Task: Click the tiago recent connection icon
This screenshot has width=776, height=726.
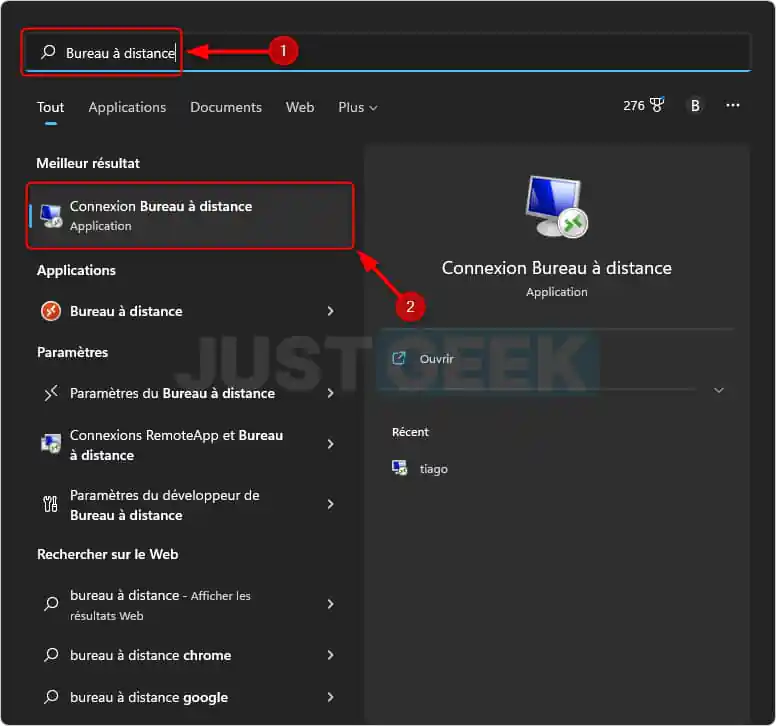Action: pos(399,468)
